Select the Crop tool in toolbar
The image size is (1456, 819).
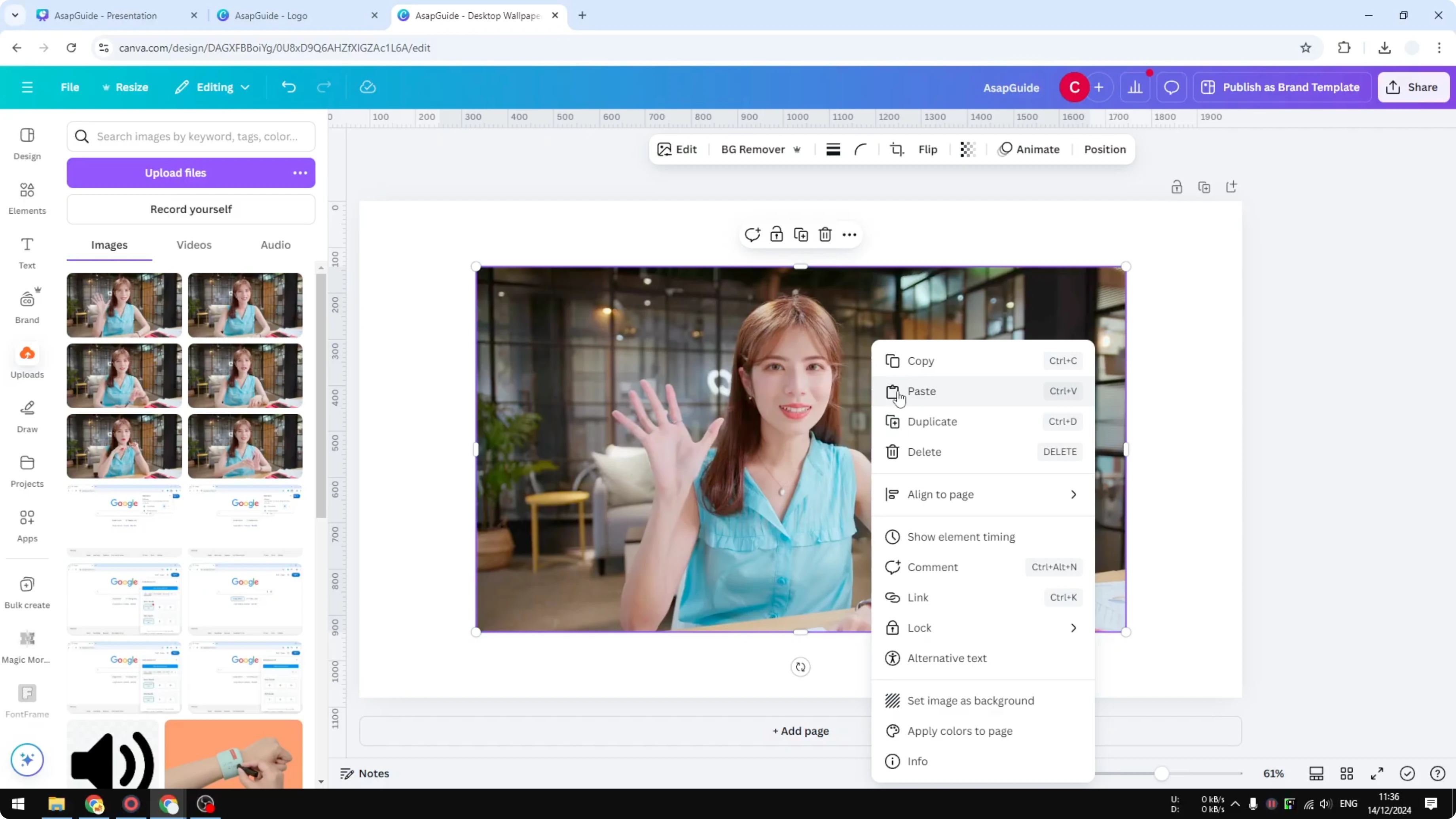897,149
